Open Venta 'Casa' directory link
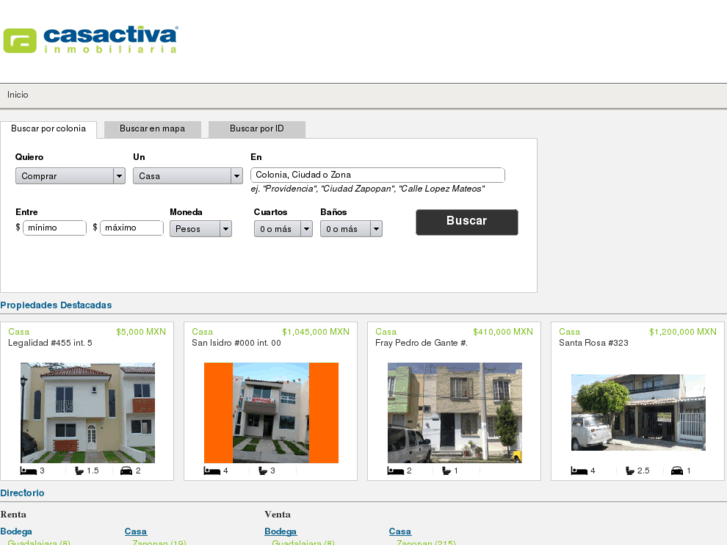 click(400, 532)
